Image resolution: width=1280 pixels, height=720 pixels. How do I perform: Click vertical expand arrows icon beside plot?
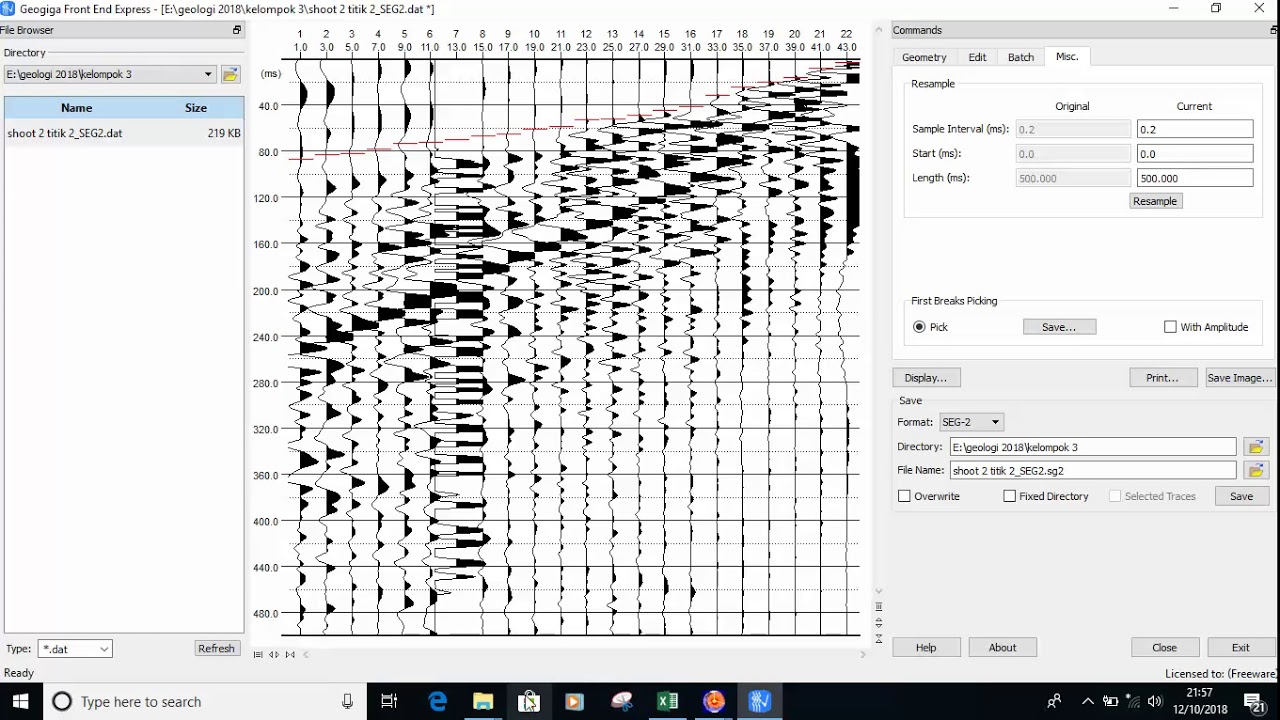click(x=879, y=622)
